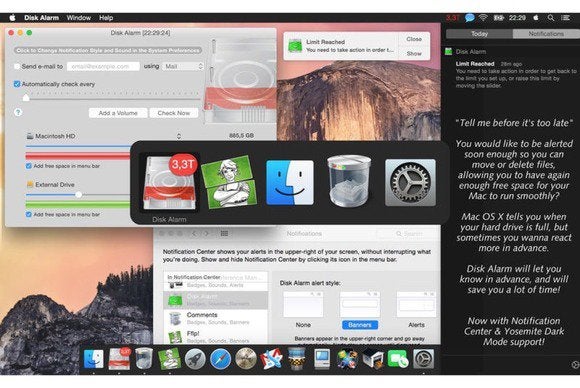Screen dimensions: 580x388
Task: Select Finder icon in app switcher
Action: coord(290,182)
